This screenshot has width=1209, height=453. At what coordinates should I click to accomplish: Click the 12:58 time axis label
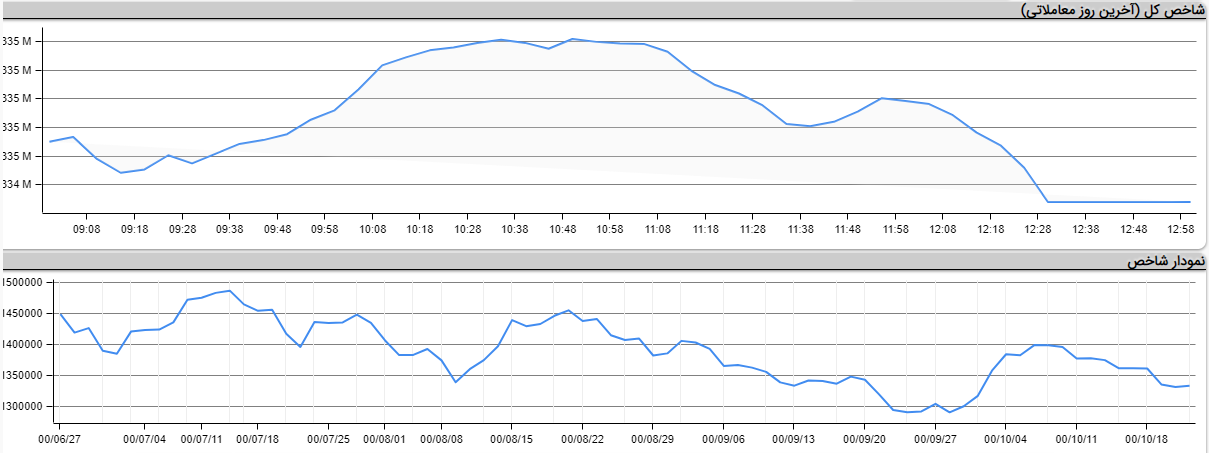pos(1180,229)
